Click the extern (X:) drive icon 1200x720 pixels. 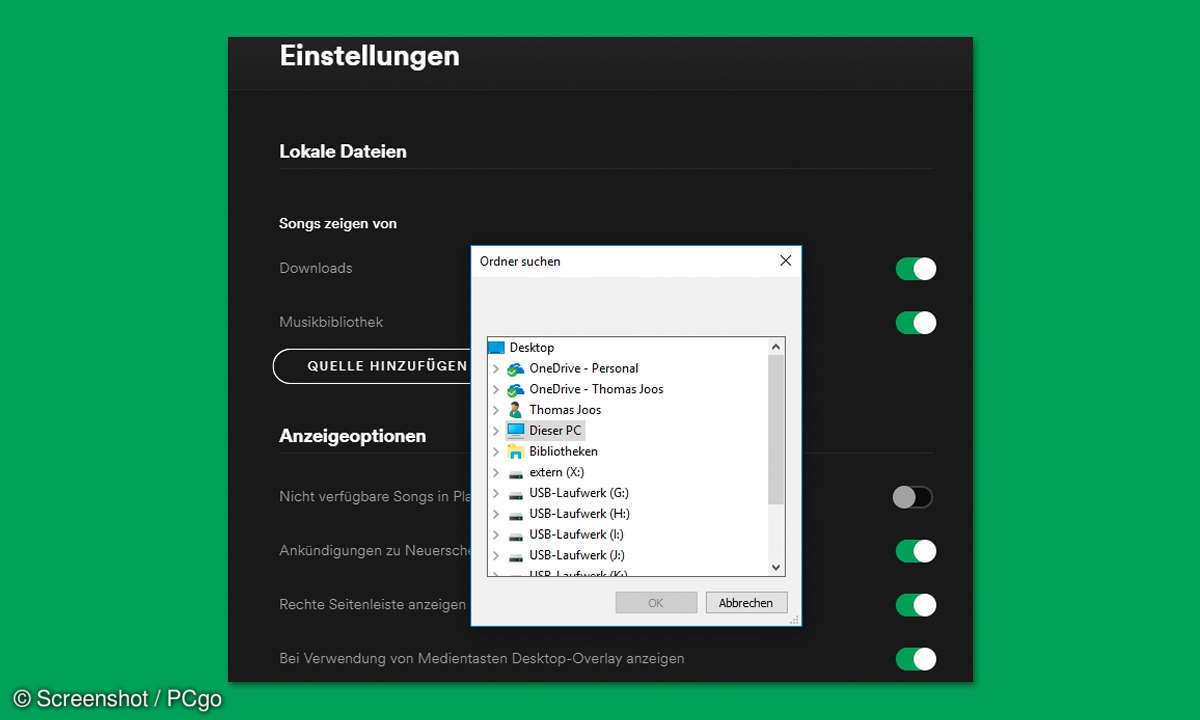pos(516,473)
